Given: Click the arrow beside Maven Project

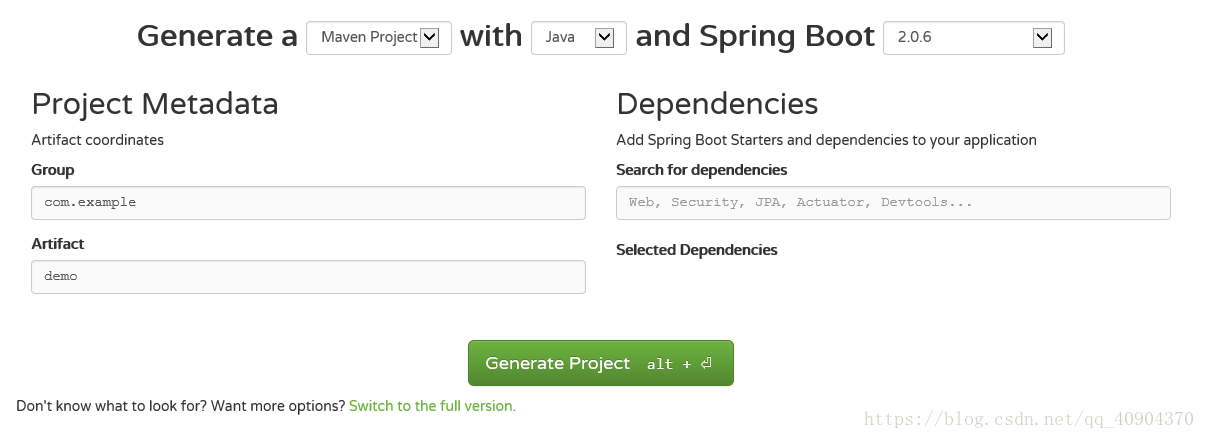Looking at the screenshot, I should (430, 38).
